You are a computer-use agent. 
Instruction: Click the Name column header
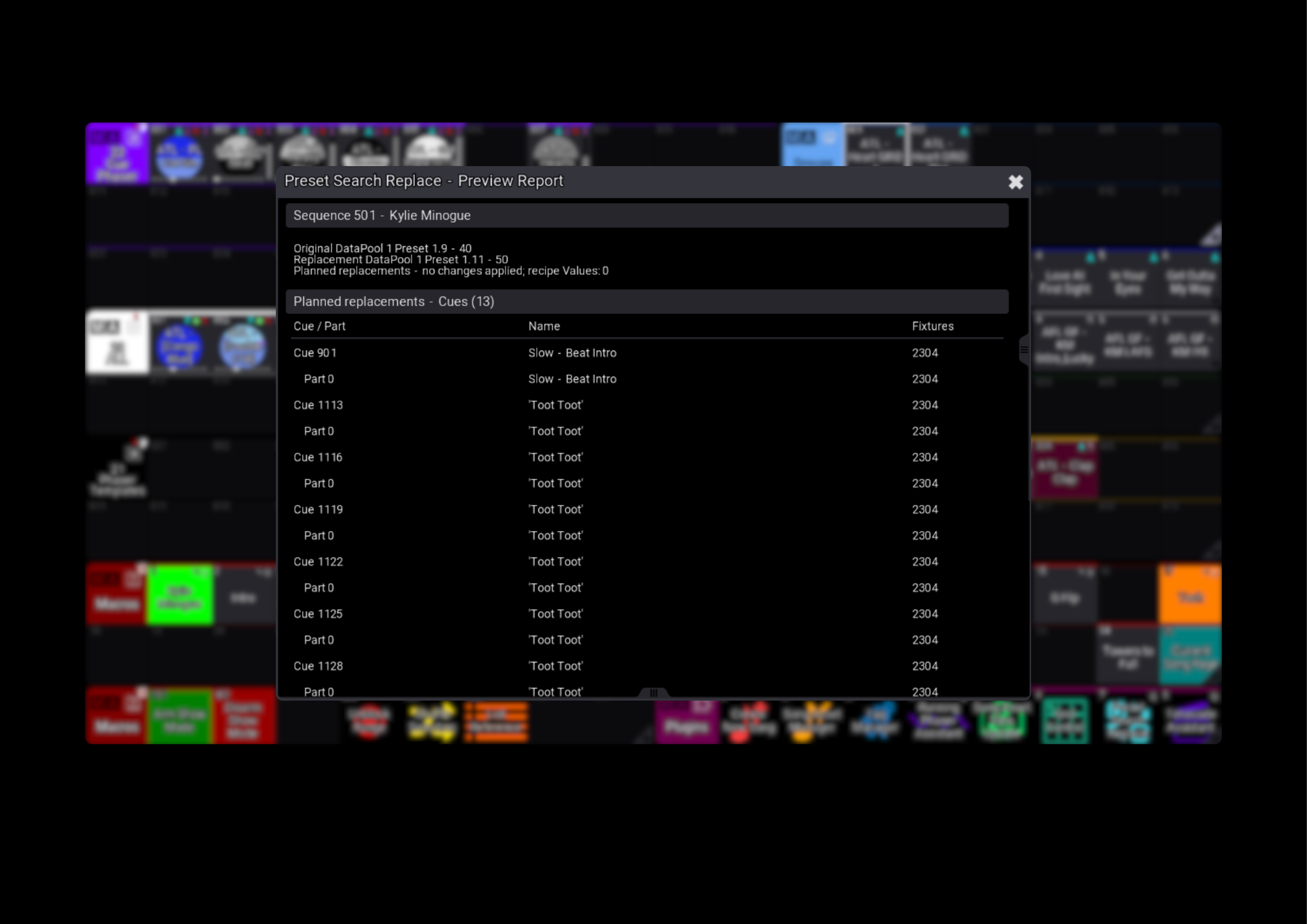(x=544, y=326)
